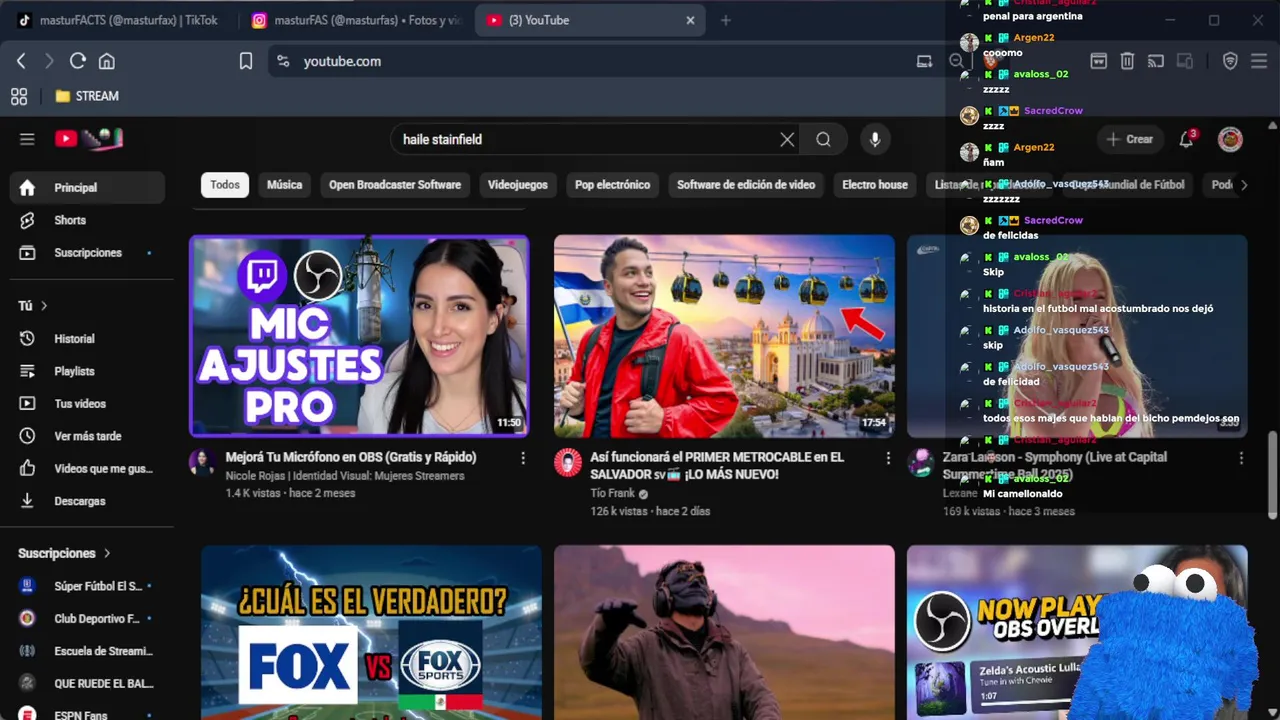The width and height of the screenshot is (1280, 720).
Task: Open Historial in the sidebar
Action: tap(87, 339)
